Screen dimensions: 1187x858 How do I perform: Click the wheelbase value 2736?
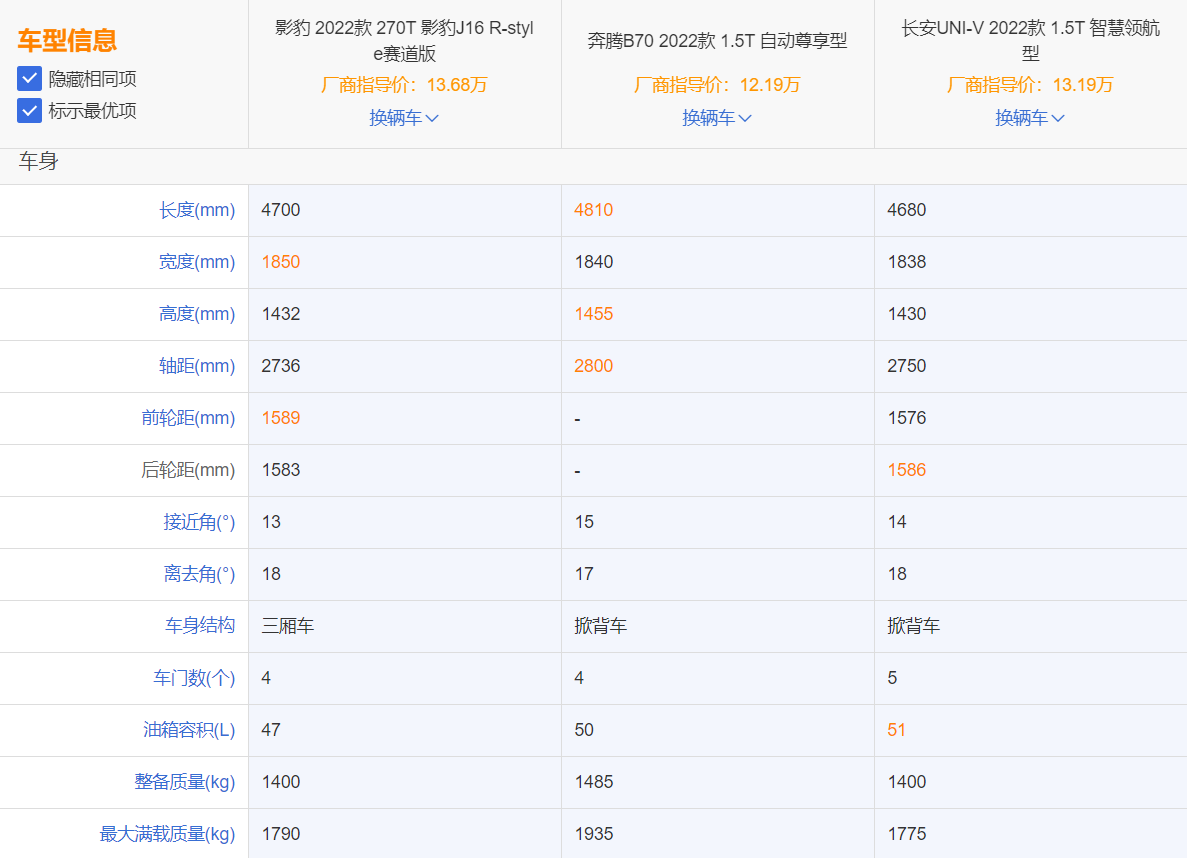coord(281,366)
